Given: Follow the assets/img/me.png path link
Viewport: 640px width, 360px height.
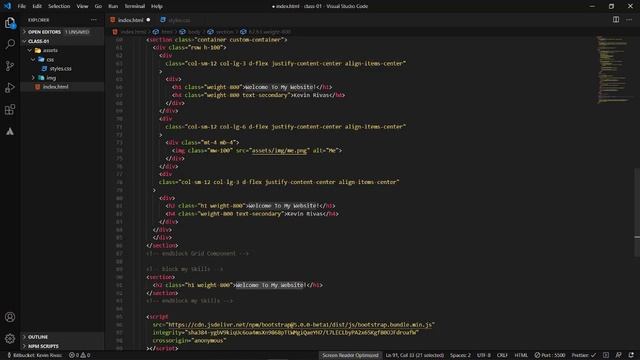Looking at the screenshot, I should pyautogui.click(x=279, y=150).
